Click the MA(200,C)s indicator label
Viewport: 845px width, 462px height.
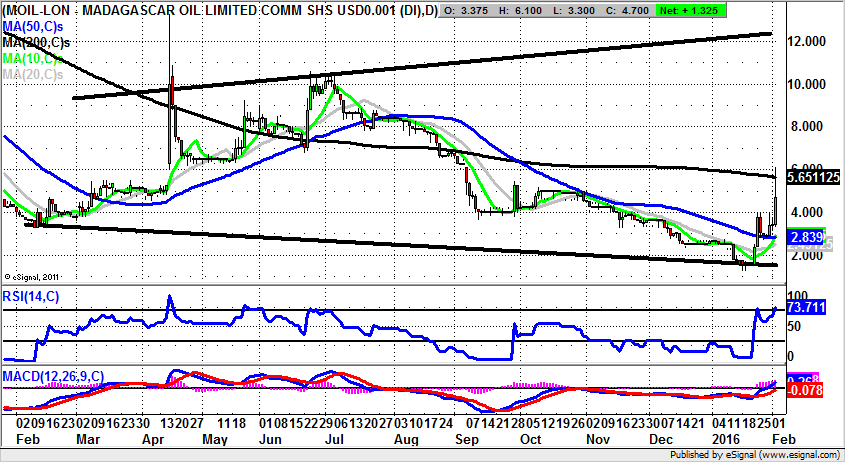[x=34, y=44]
